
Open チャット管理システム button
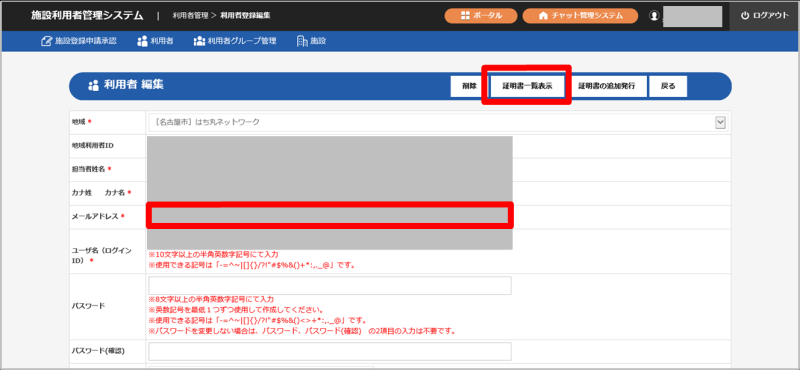coord(580,16)
